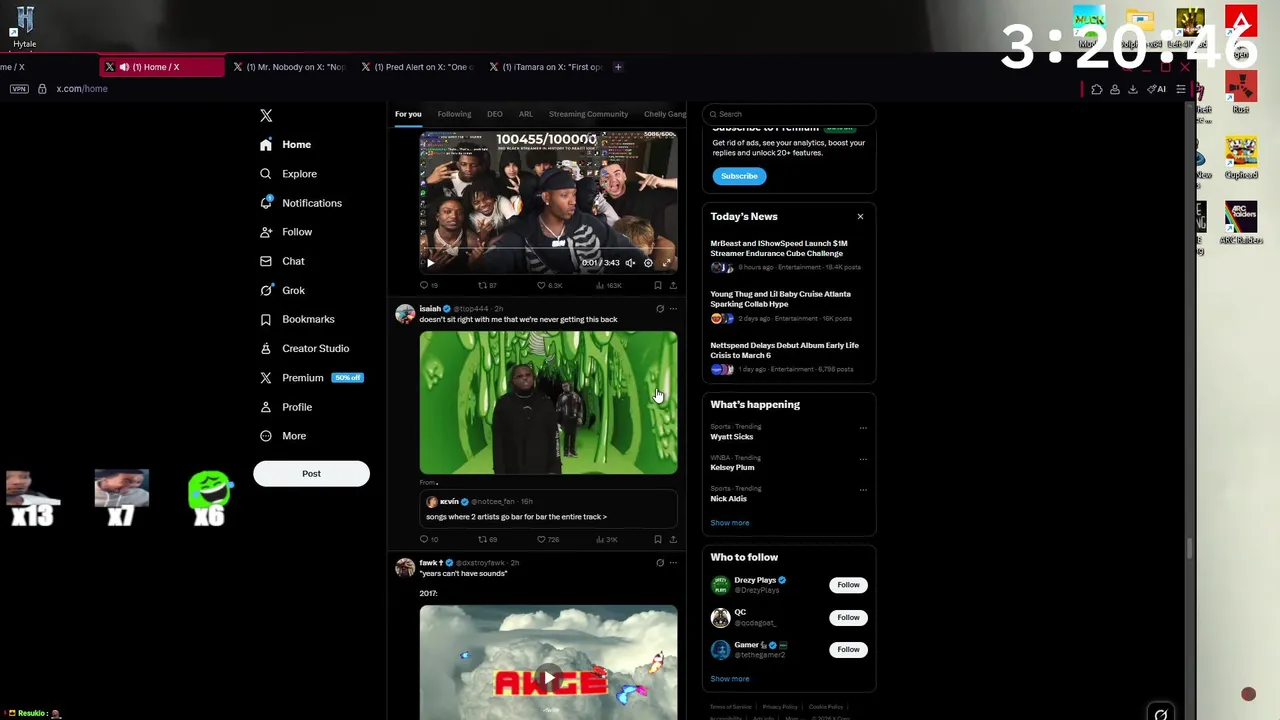Switch to Pred Alert on X browser tab
The height and width of the screenshot is (720, 1280).
418,67
